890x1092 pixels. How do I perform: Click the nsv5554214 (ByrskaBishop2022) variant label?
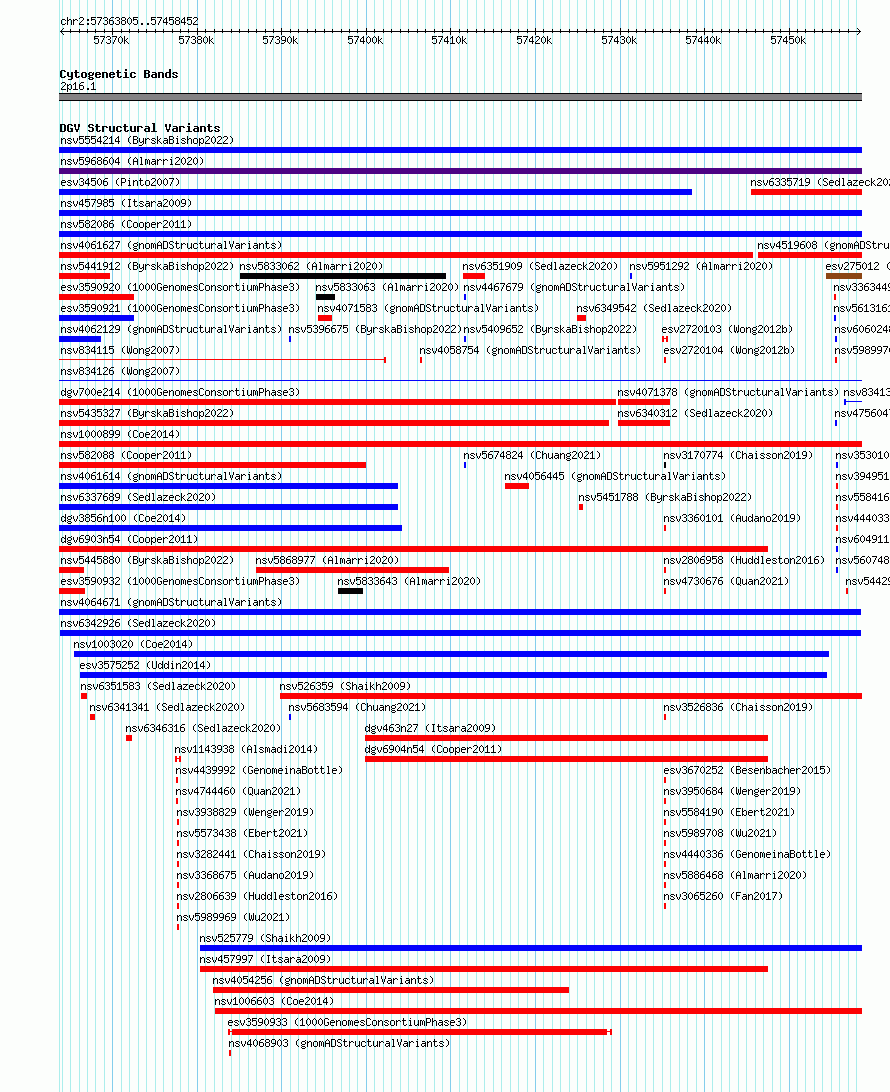pyautogui.click(x=147, y=140)
